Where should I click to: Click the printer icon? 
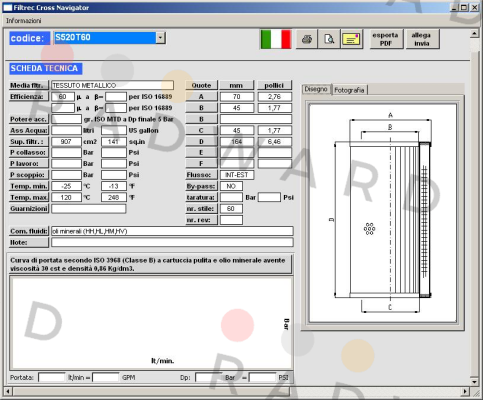tap(307, 39)
